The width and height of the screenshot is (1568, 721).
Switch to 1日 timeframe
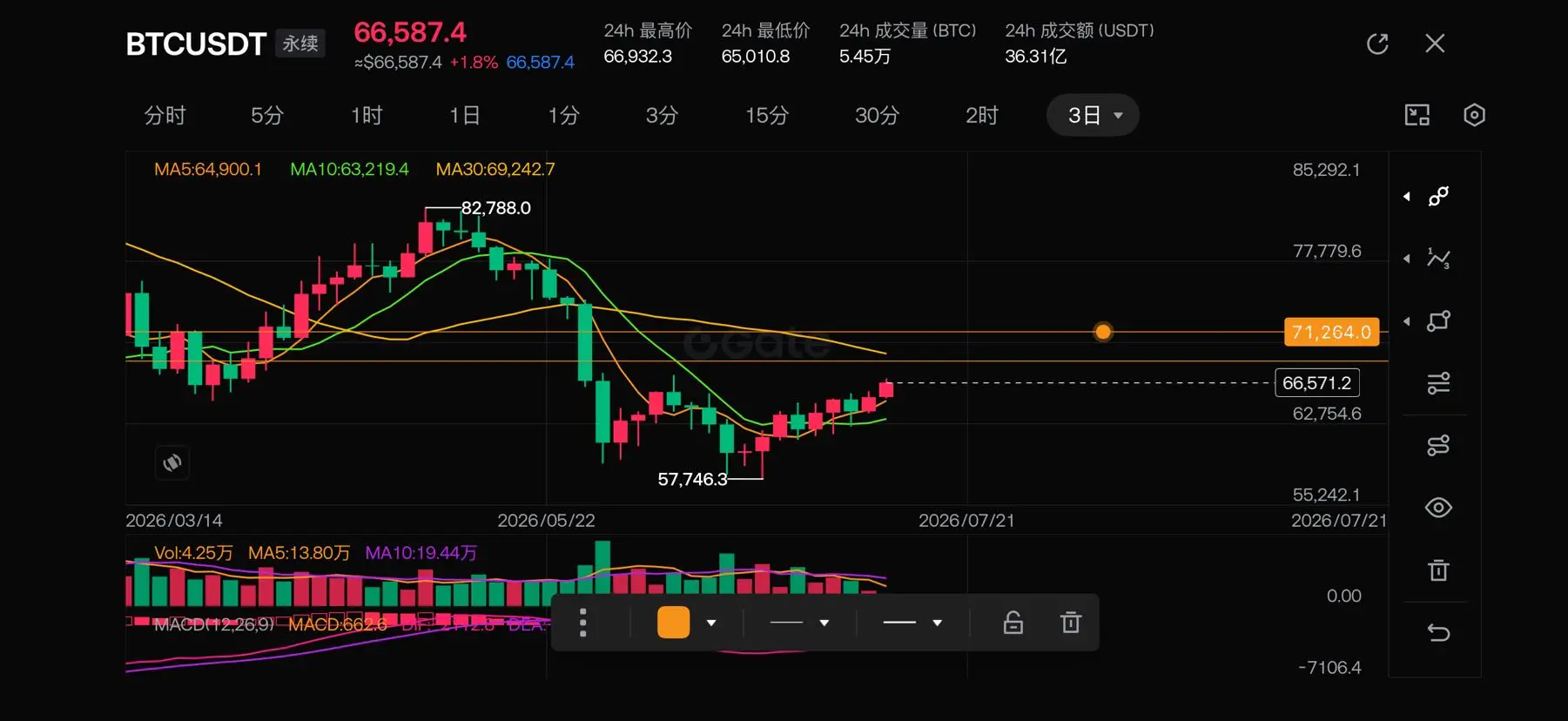click(x=465, y=115)
